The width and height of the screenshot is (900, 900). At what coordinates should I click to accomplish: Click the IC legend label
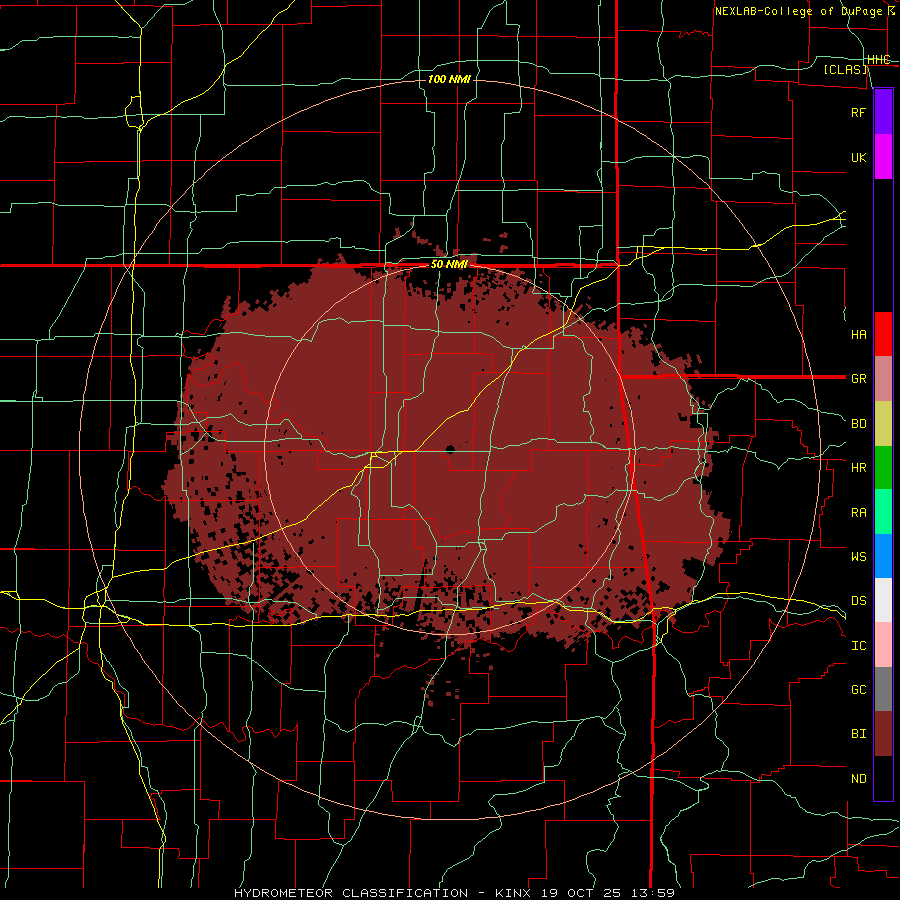(x=858, y=646)
